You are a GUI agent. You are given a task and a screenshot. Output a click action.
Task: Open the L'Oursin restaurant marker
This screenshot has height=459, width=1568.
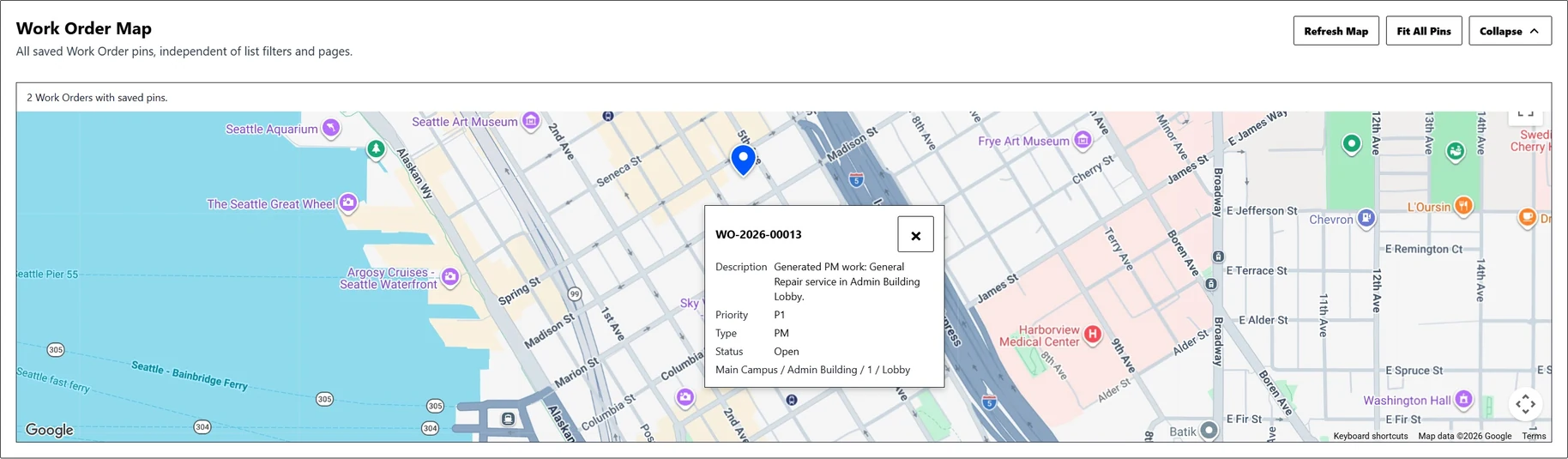pos(1463,206)
